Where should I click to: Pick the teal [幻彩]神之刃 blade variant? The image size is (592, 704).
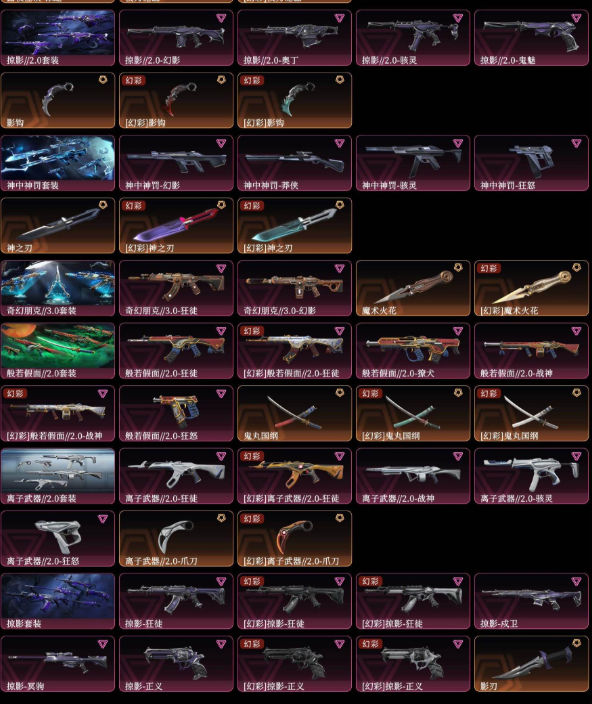click(294, 226)
